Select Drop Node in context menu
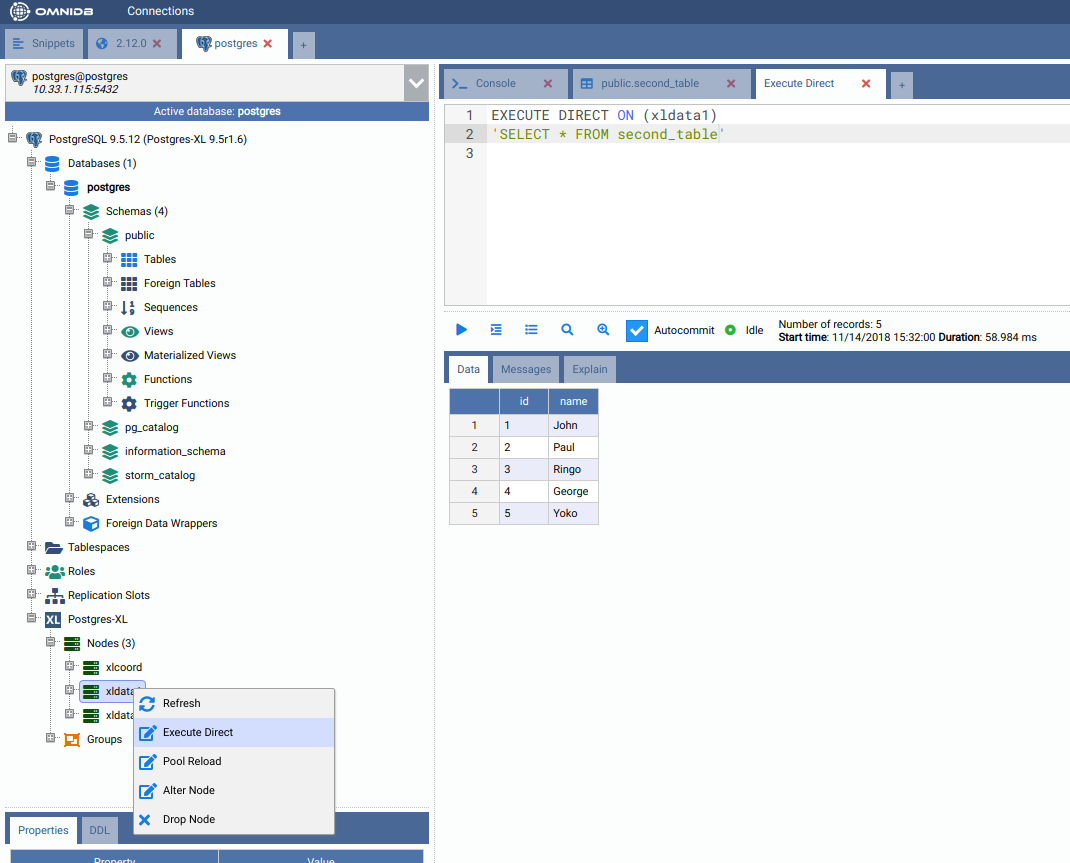 coord(189,819)
